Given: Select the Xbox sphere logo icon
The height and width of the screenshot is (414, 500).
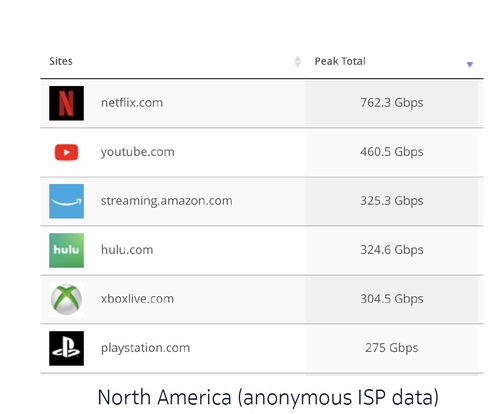Looking at the screenshot, I should point(66,299).
